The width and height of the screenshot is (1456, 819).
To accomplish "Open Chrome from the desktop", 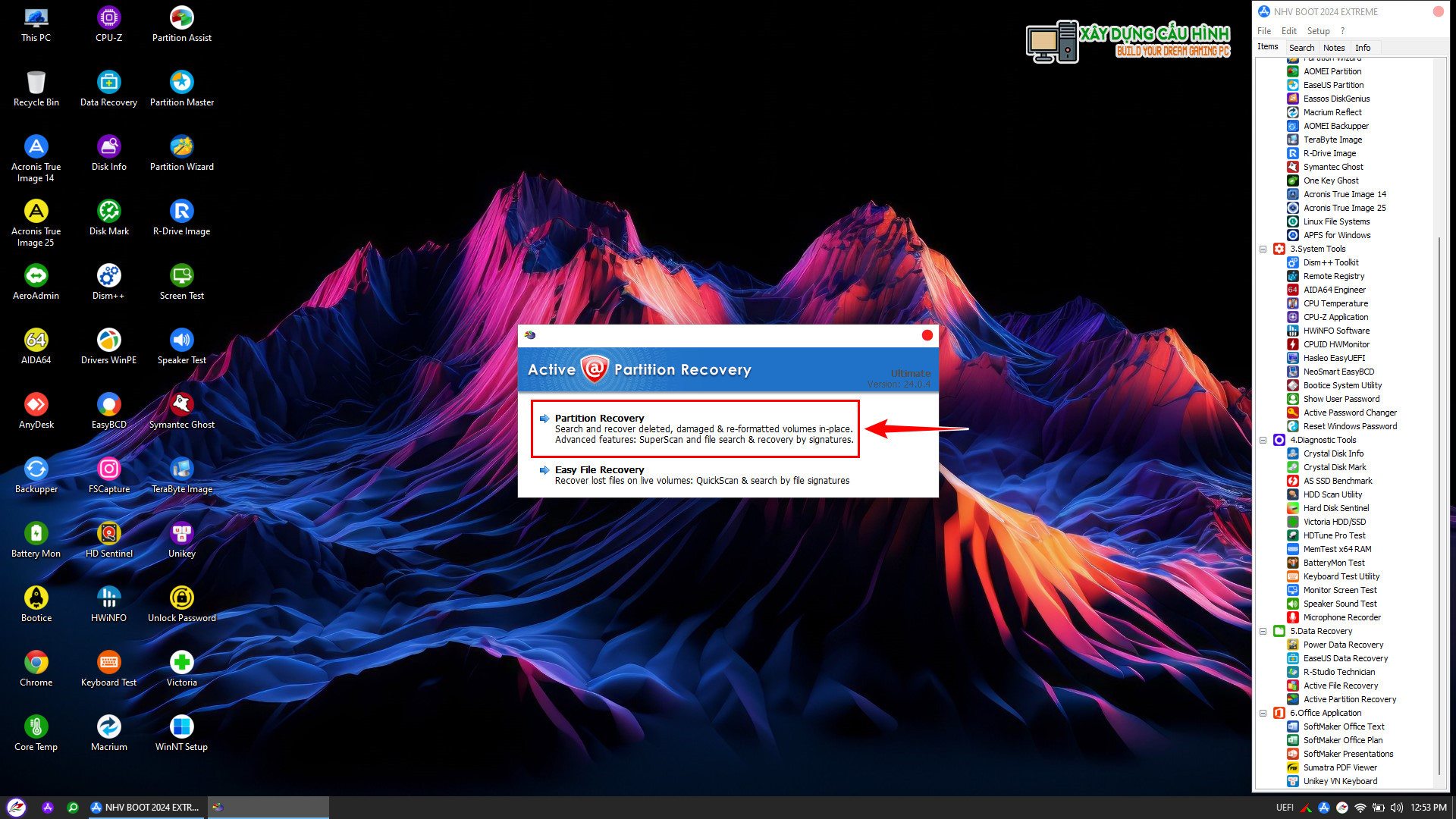I will click(x=36, y=668).
